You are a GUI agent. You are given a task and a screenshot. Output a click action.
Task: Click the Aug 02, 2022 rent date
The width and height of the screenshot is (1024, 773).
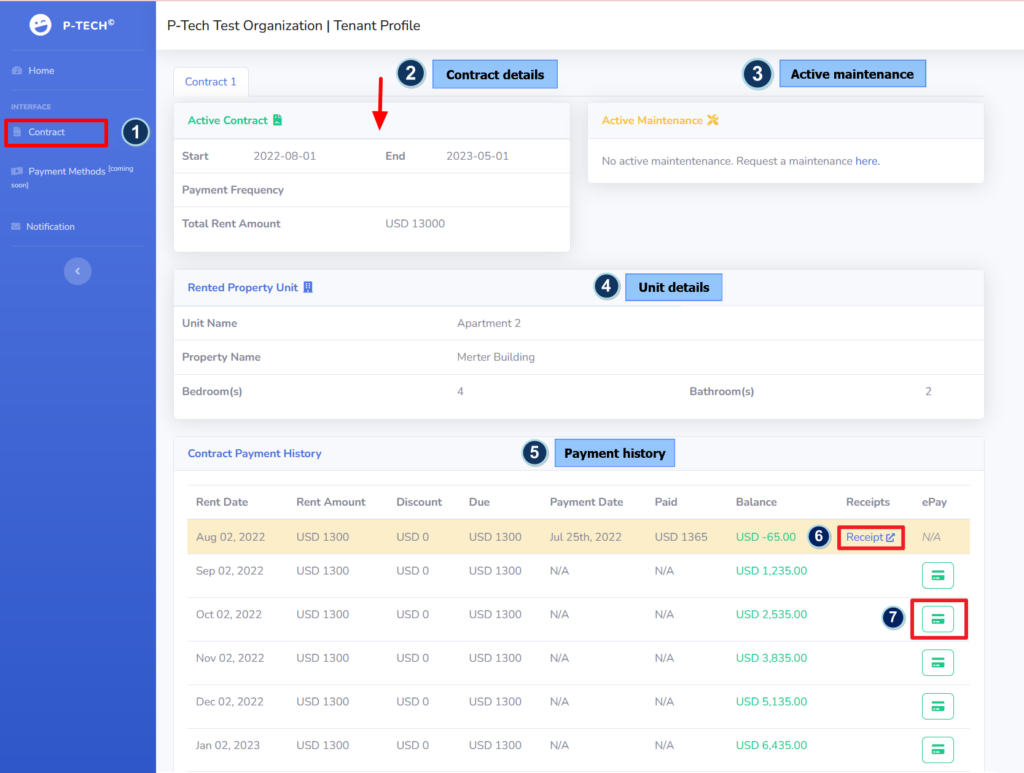(x=231, y=537)
